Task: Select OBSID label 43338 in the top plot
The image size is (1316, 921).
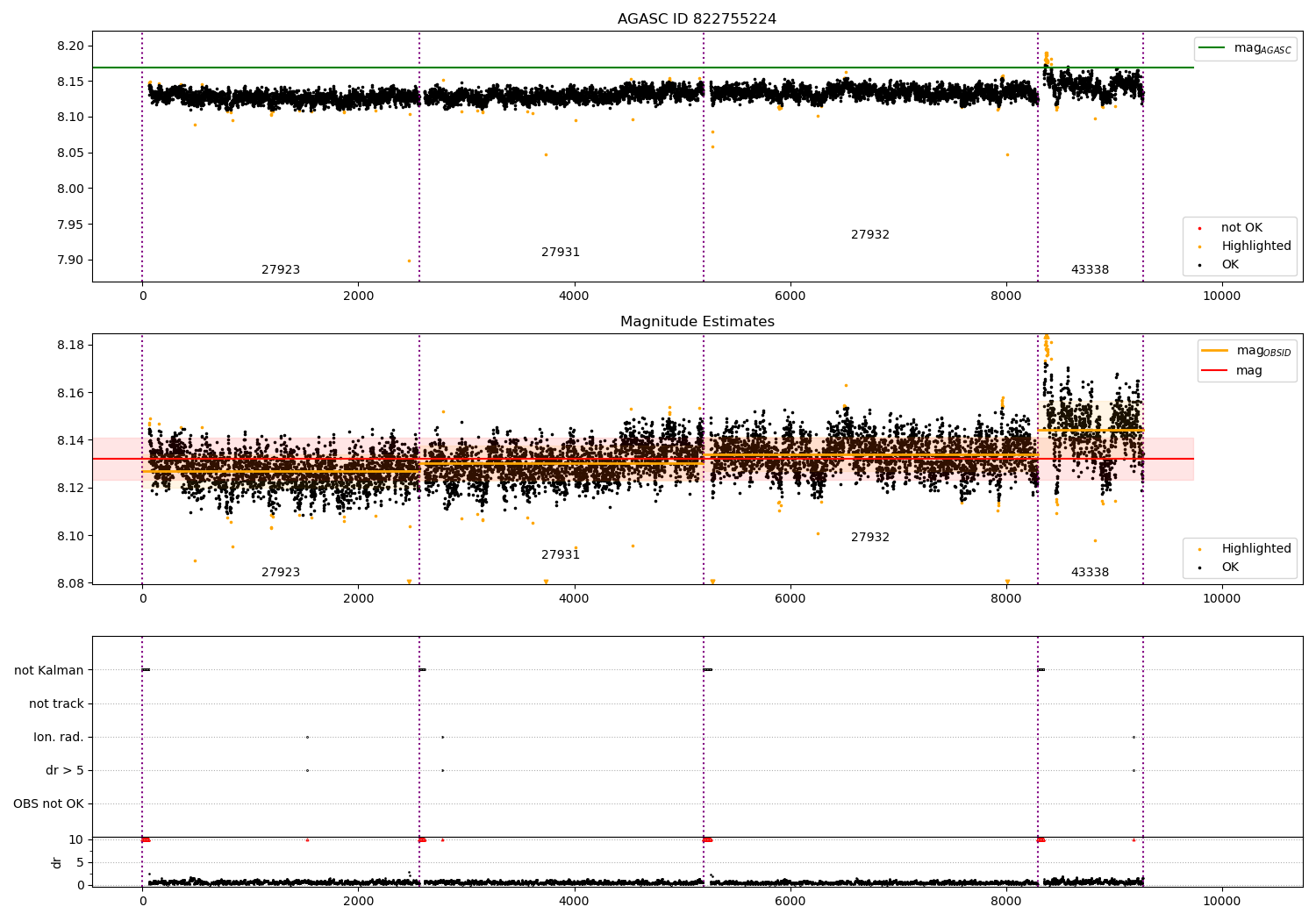Action: [x=1090, y=270]
